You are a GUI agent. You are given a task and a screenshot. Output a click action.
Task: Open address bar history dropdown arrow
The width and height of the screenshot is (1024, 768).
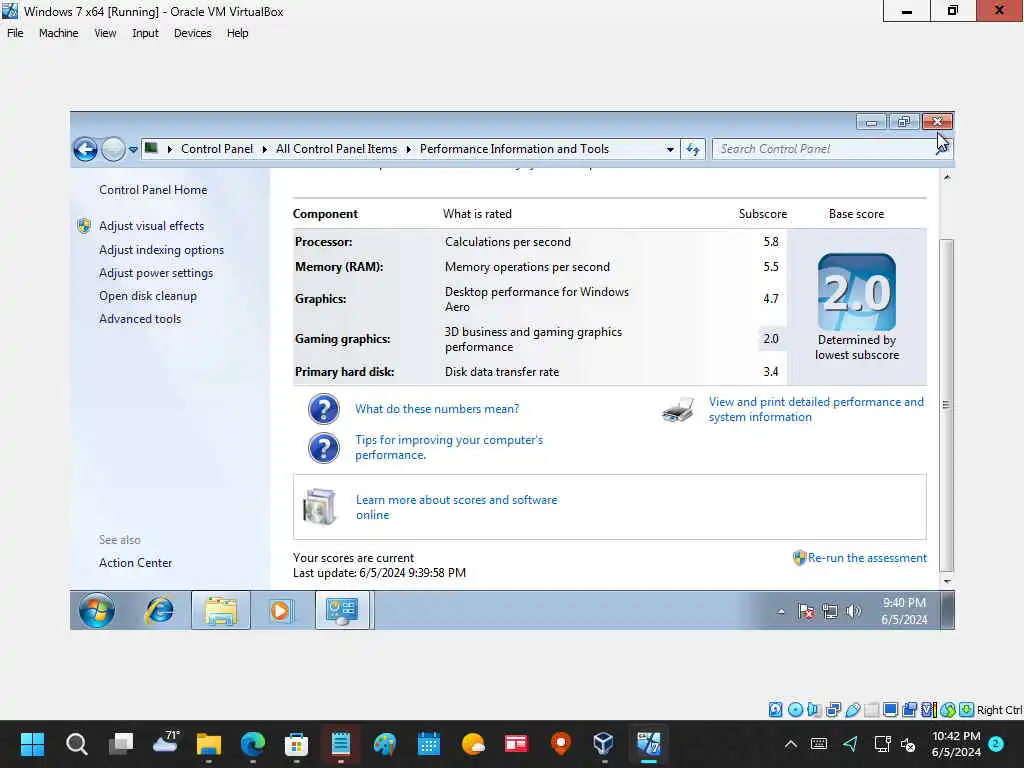click(x=670, y=150)
